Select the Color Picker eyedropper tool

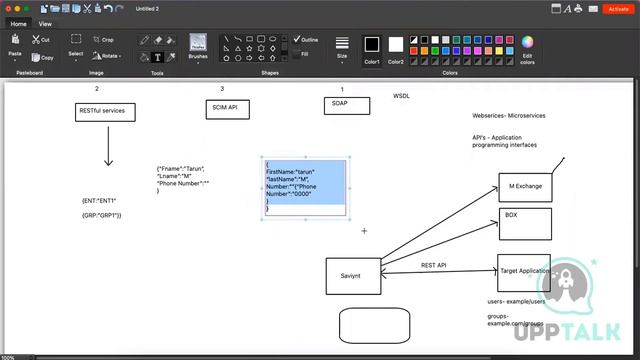tap(171, 57)
